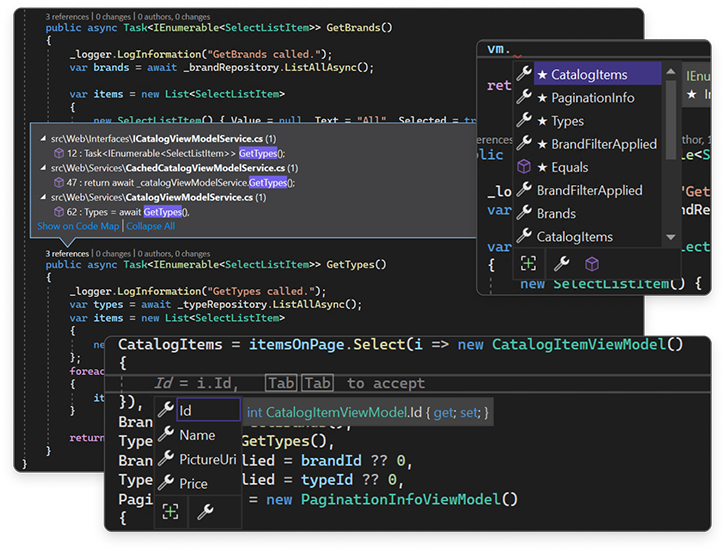This screenshot has width=725, height=551.
Task: Toggle properties wrench filter in vm. completion list
Action: pos(562,264)
